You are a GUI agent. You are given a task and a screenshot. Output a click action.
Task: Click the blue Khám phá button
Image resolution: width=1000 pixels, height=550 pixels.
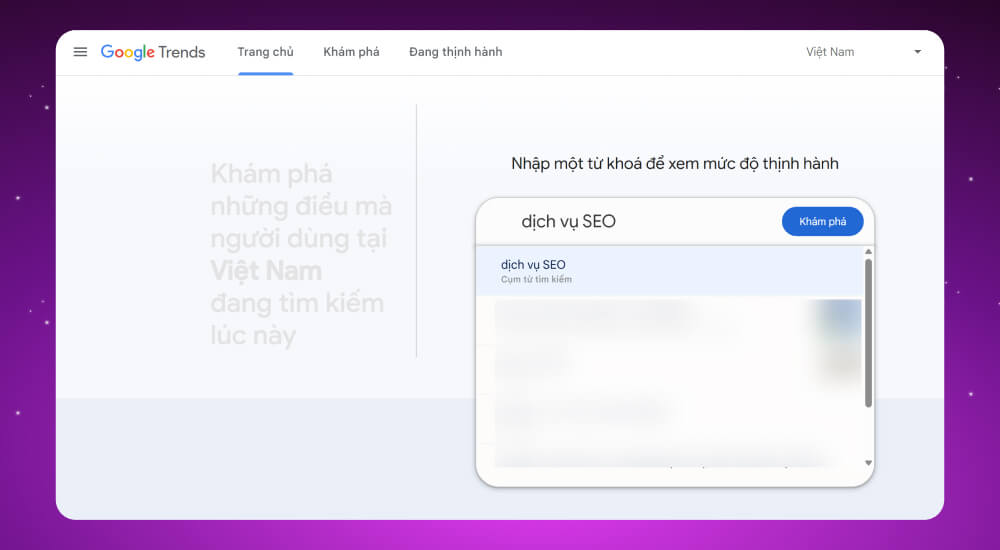tap(823, 221)
